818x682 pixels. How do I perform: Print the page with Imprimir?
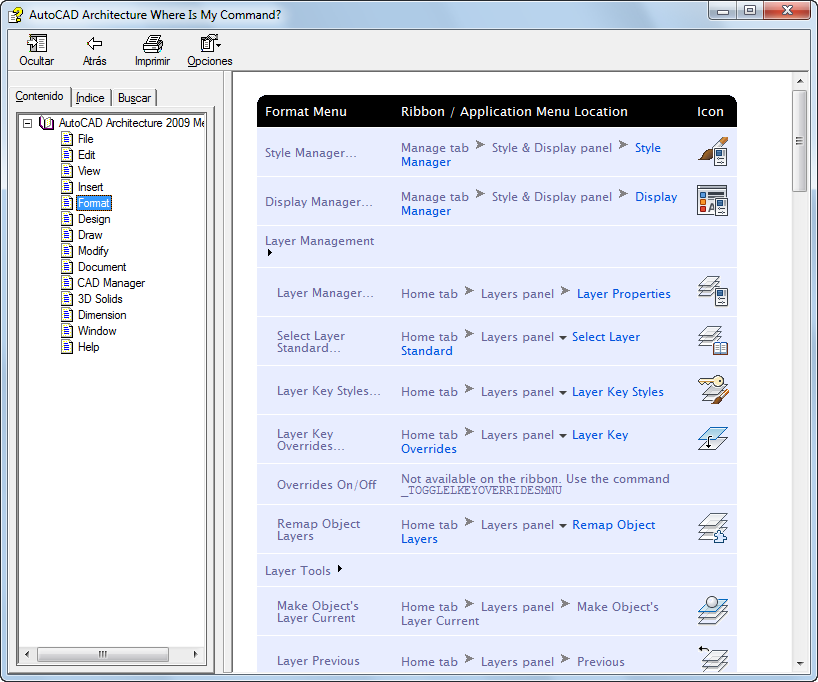click(x=152, y=43)
